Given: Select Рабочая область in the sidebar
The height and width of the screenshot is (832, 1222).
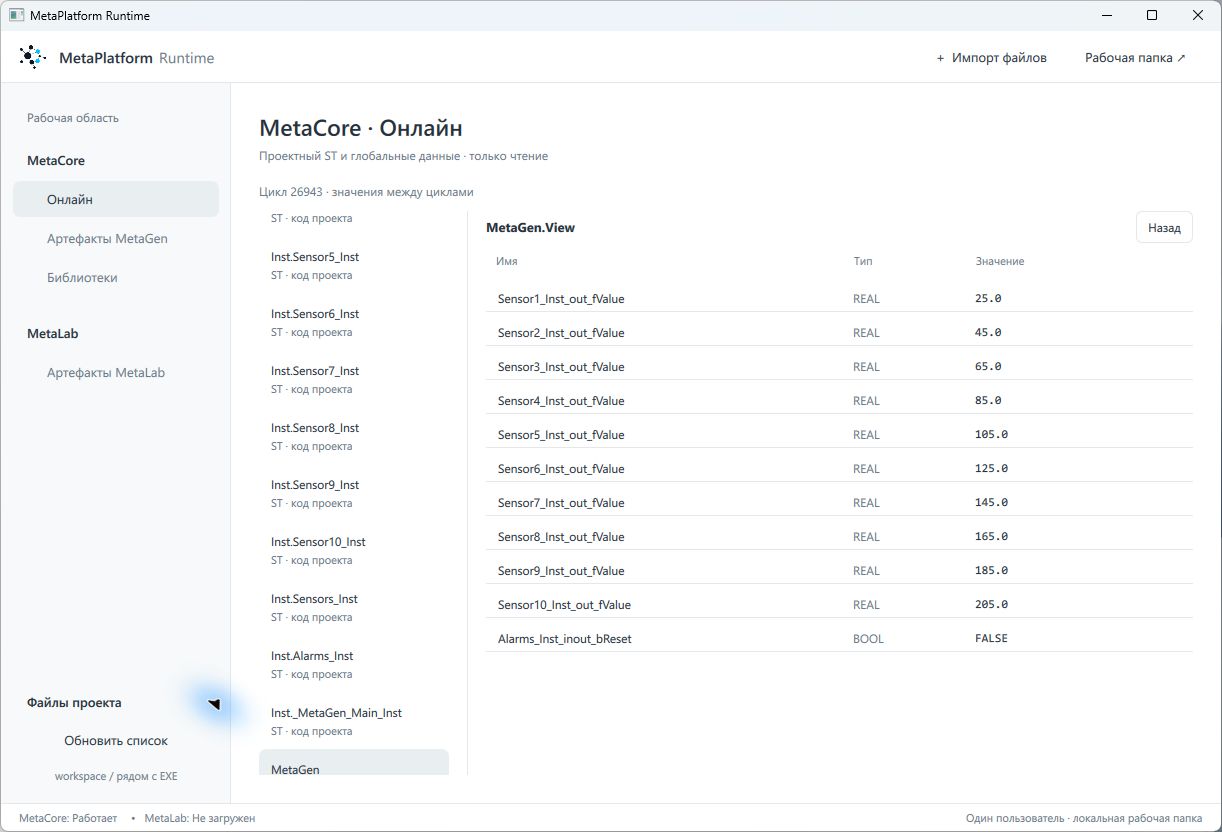Looking at the screenshot, I should 73,118.
